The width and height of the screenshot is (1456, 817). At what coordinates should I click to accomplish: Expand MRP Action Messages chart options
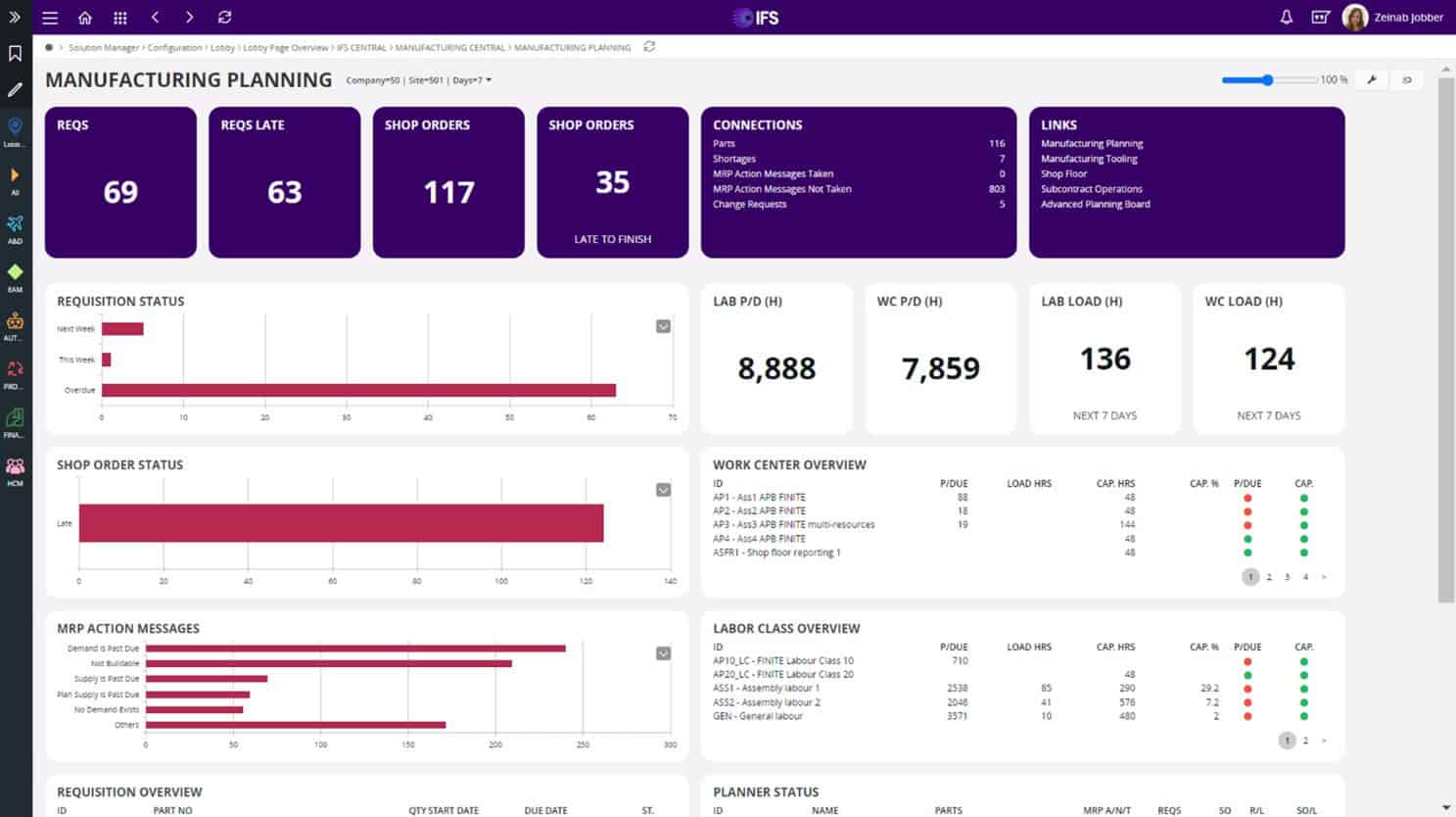pyautogui.click(x=663, y=653)
